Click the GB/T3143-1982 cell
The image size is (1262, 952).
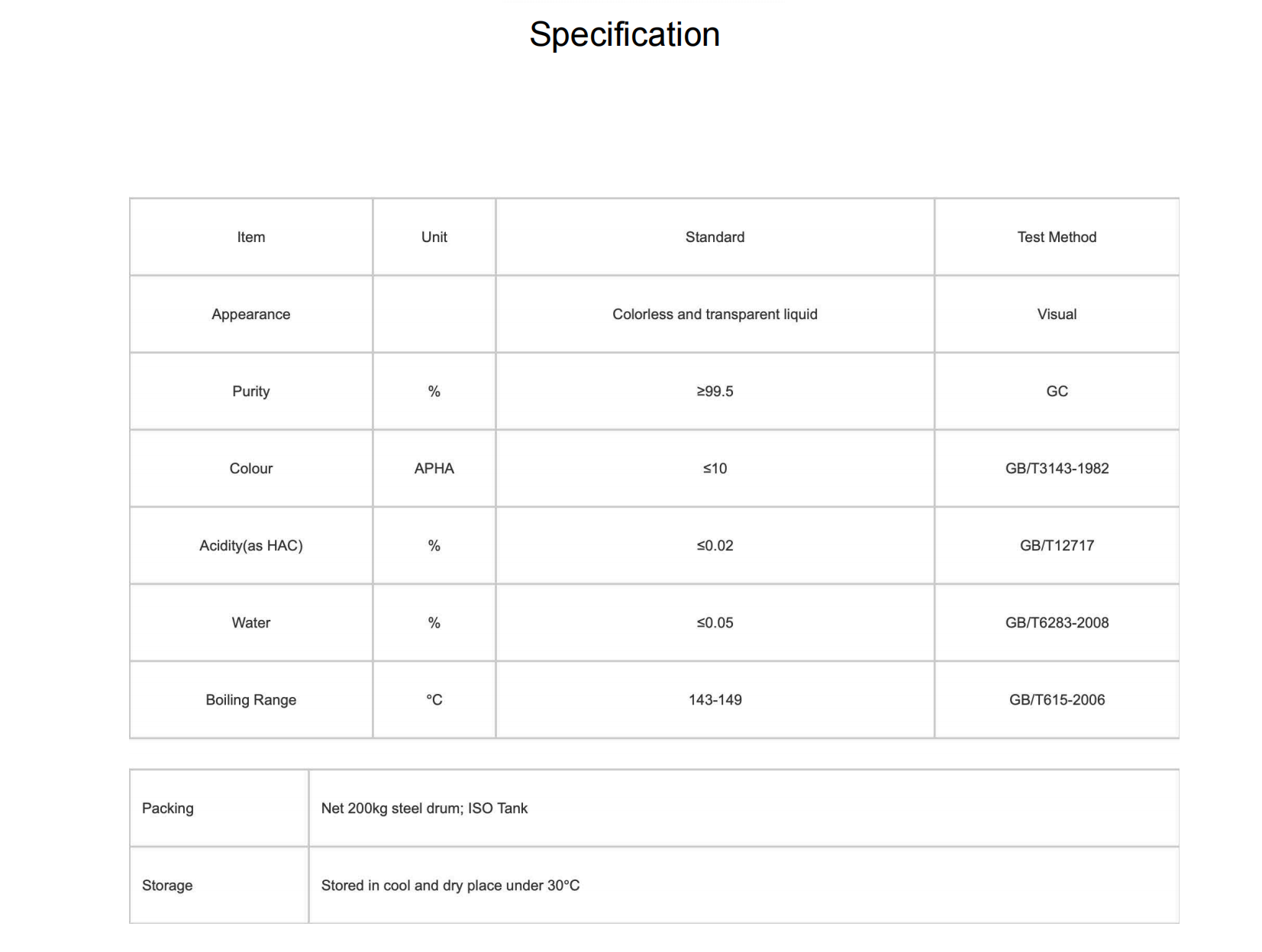point(1057,469)
